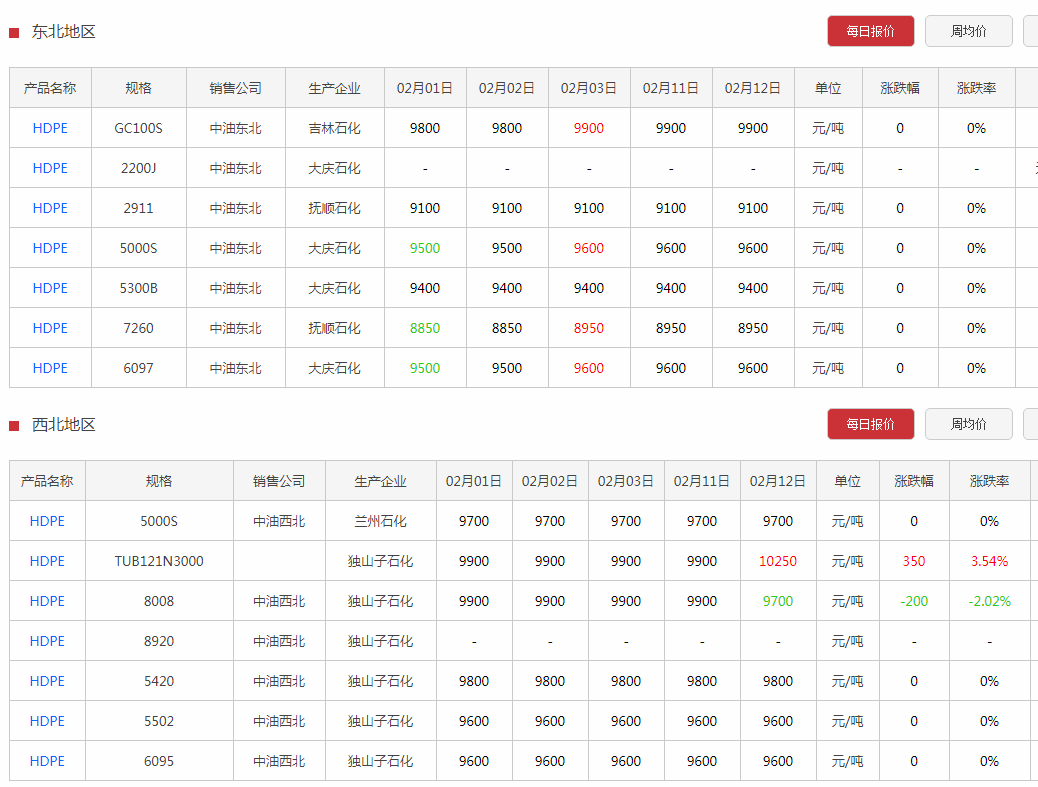Open HDPE link in 5300B row

pos(50,289)
